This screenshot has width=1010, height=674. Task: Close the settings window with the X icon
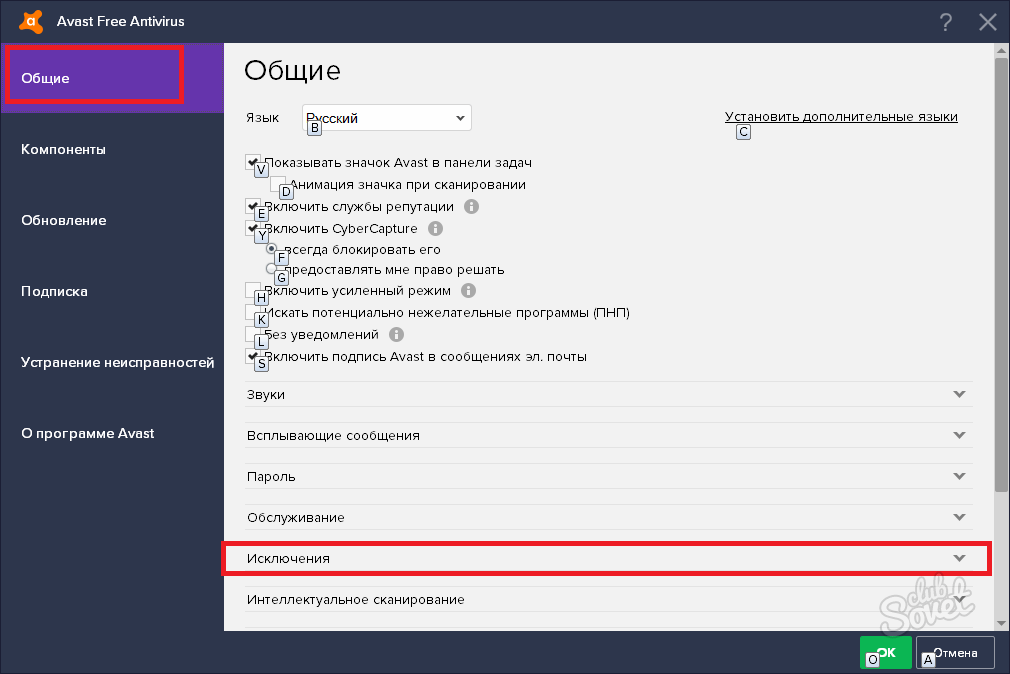coord(987,22)
